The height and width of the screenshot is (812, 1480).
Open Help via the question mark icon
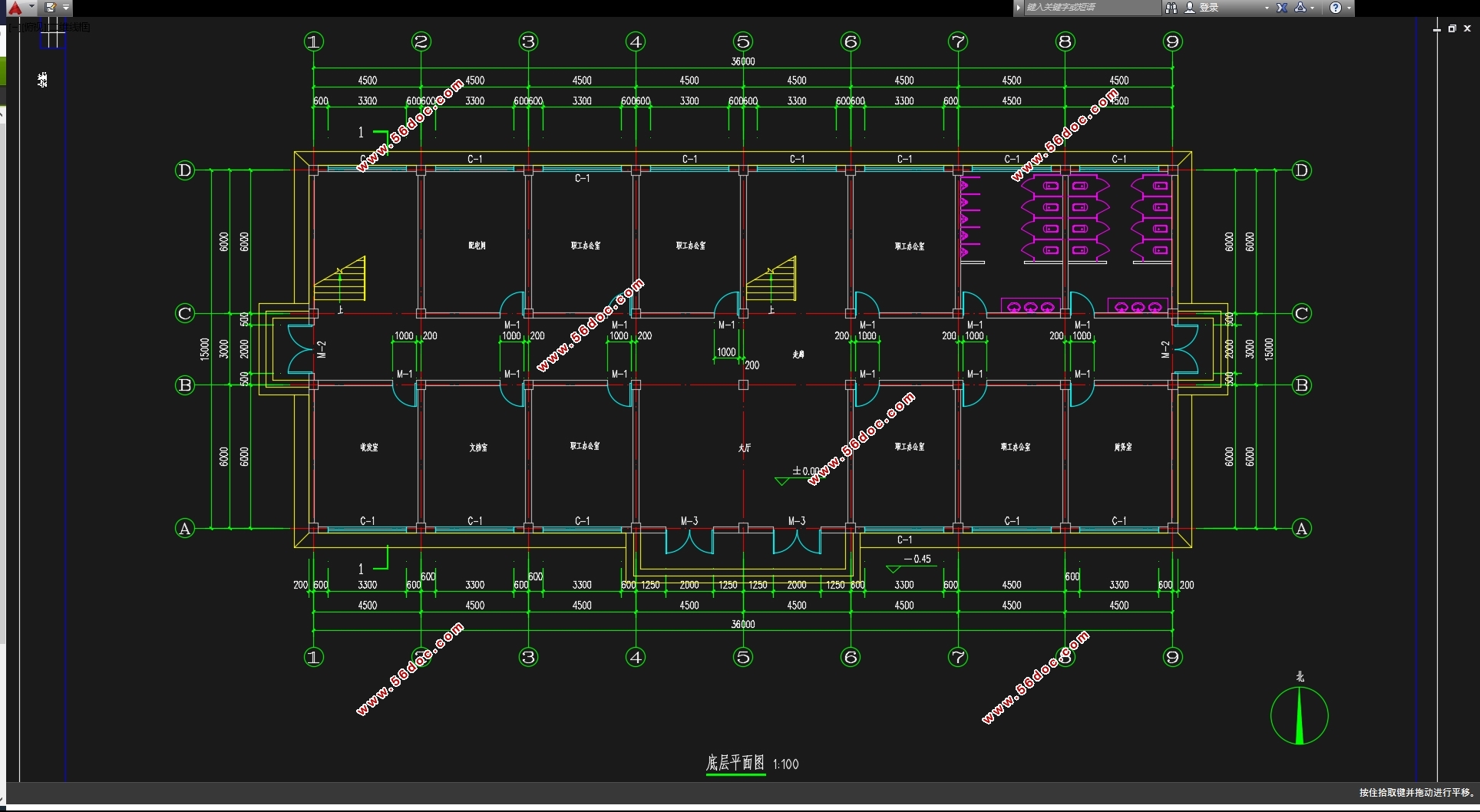tap(1336, 8)
